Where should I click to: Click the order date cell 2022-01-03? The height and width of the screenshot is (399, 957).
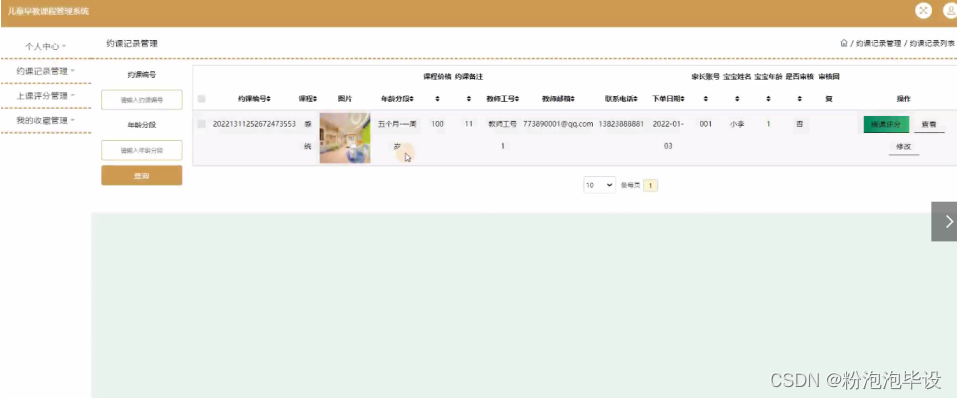tap(668, 135)
